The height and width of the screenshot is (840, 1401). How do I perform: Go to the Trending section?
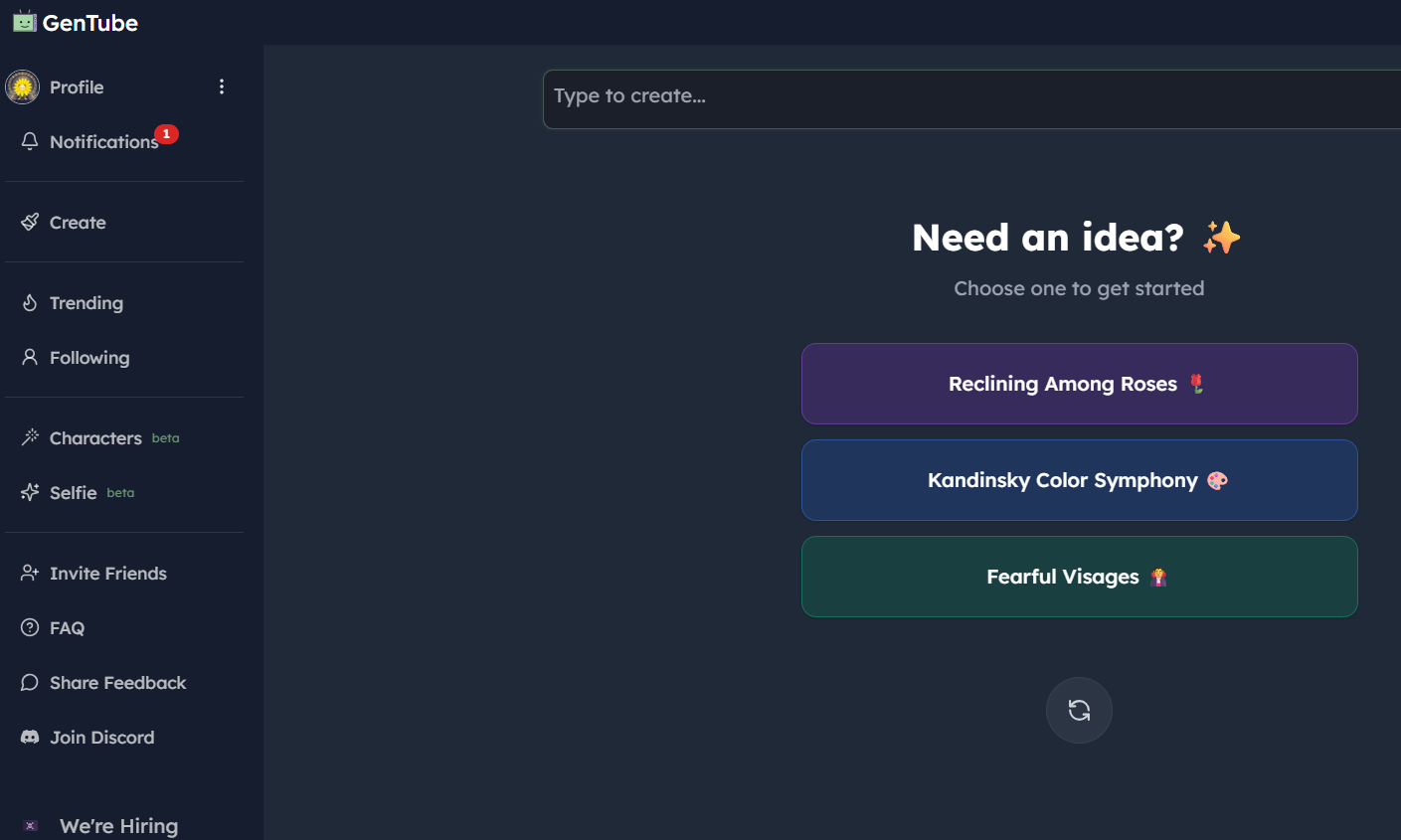[x=87, y=303]
